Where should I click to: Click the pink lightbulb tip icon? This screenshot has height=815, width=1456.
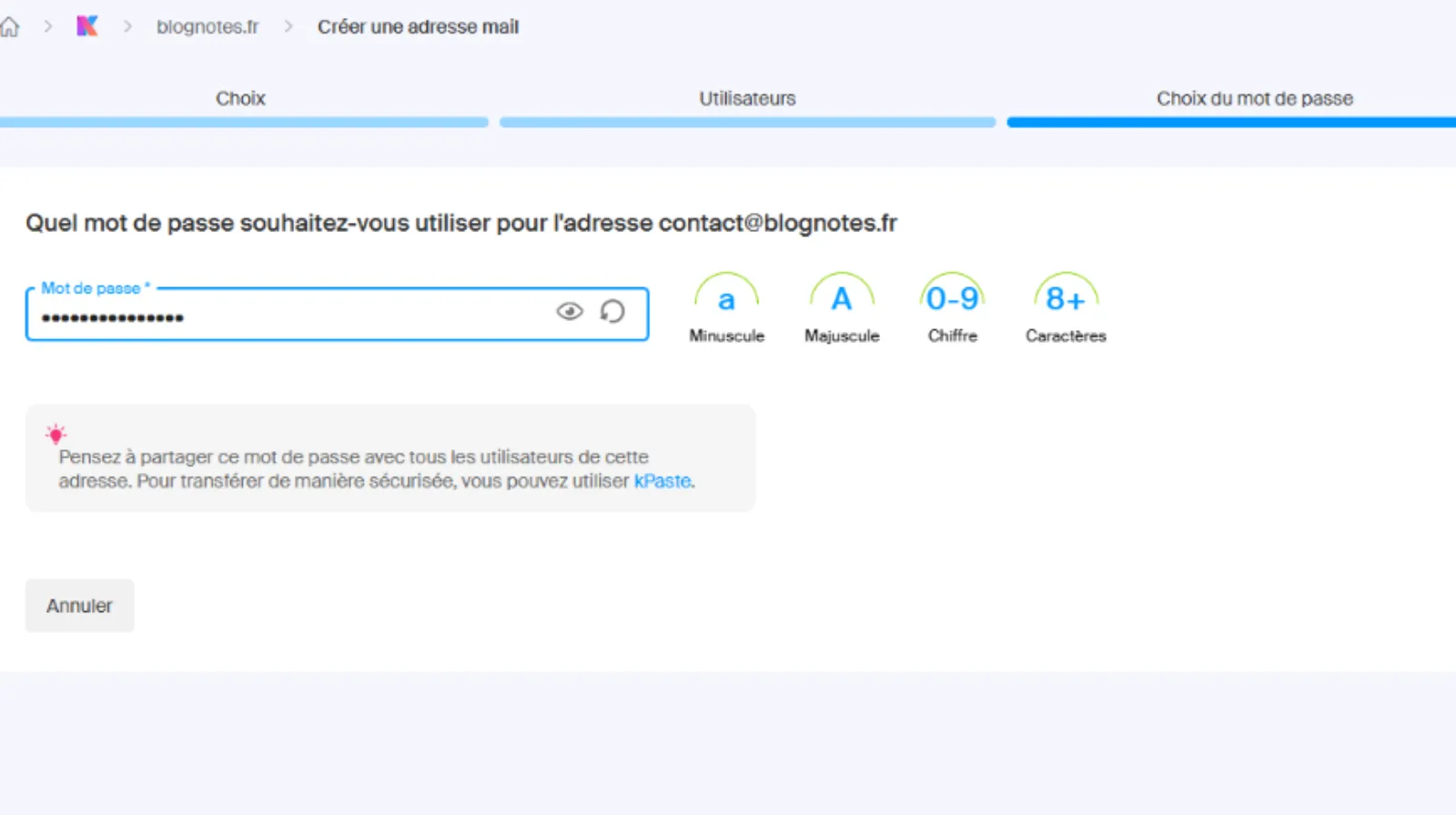[x=56, y=434]
